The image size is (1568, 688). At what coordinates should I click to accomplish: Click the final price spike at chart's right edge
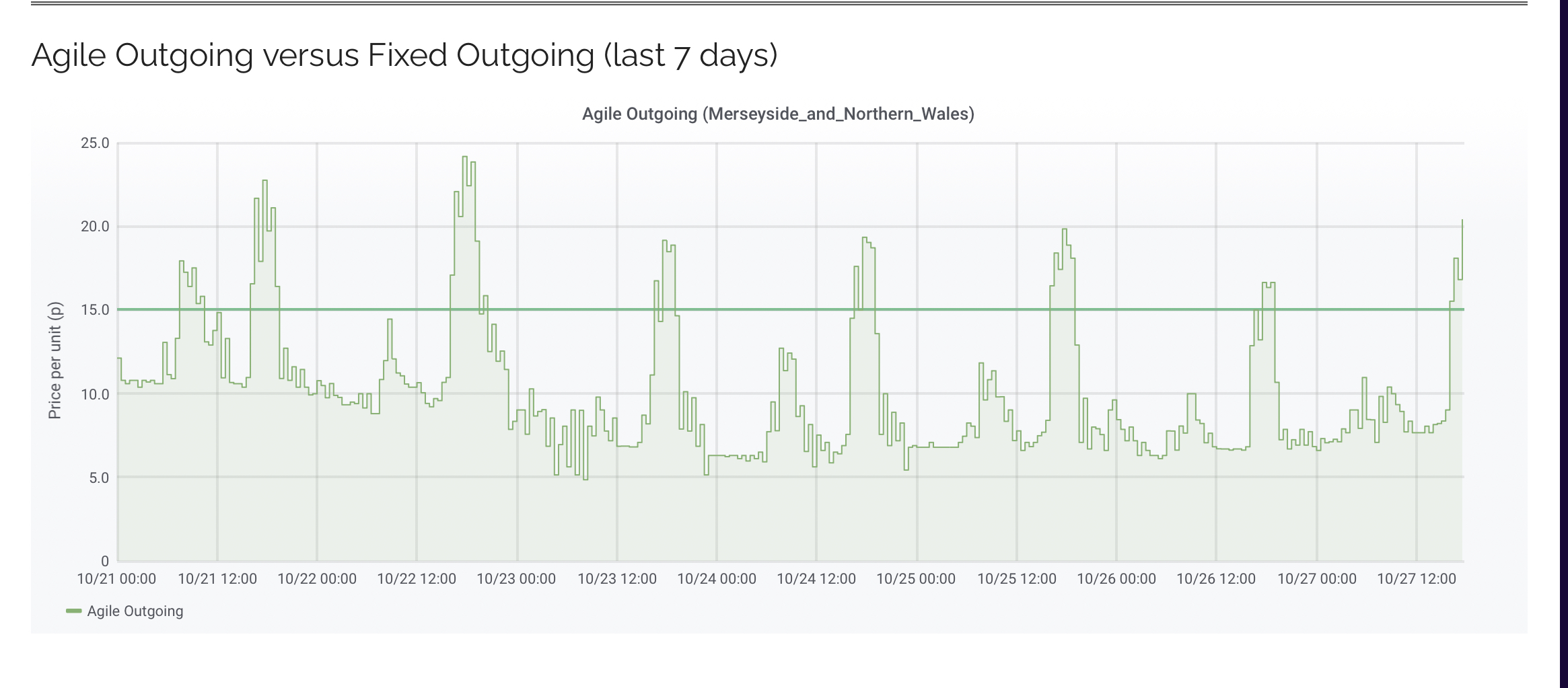point(1462,221)
